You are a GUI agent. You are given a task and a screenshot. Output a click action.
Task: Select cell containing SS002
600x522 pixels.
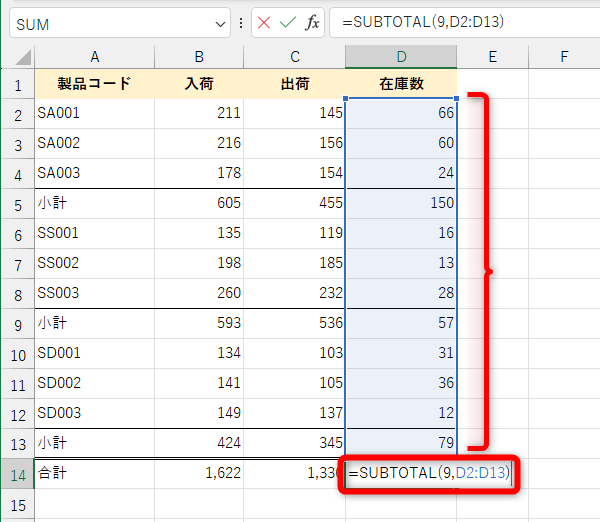coord(95,263)
